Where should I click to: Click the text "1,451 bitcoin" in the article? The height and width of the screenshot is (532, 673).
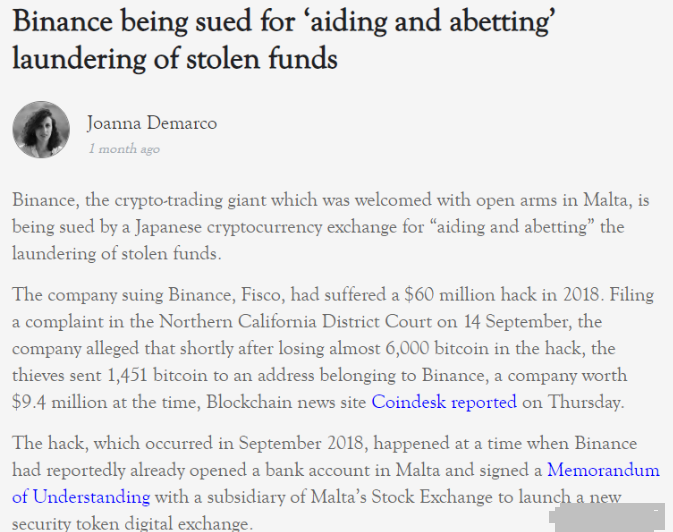157,376
